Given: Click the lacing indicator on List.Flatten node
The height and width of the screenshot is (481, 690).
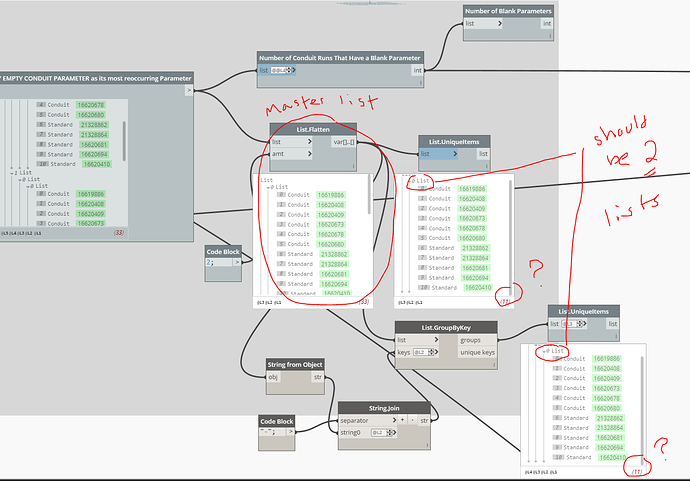Looking at the screenshot, I should point(353,166).
